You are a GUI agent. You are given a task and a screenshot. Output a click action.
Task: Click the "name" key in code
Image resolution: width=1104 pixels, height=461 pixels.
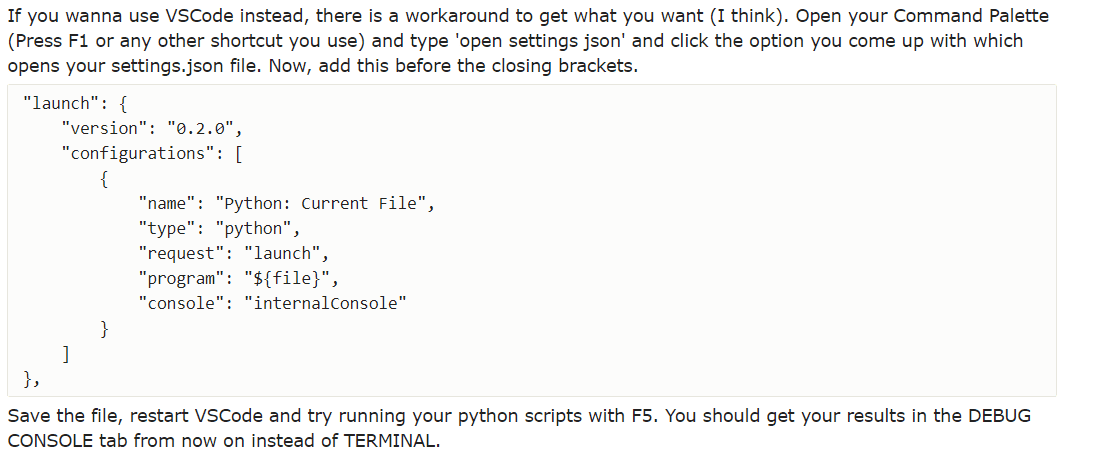(166, 204)
